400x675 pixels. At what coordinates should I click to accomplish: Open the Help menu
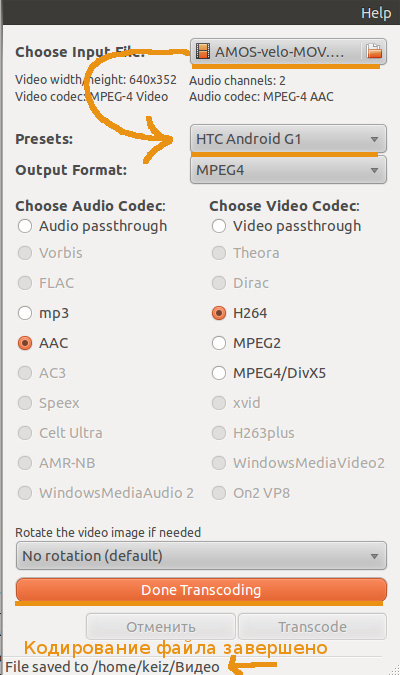point(376,13)
